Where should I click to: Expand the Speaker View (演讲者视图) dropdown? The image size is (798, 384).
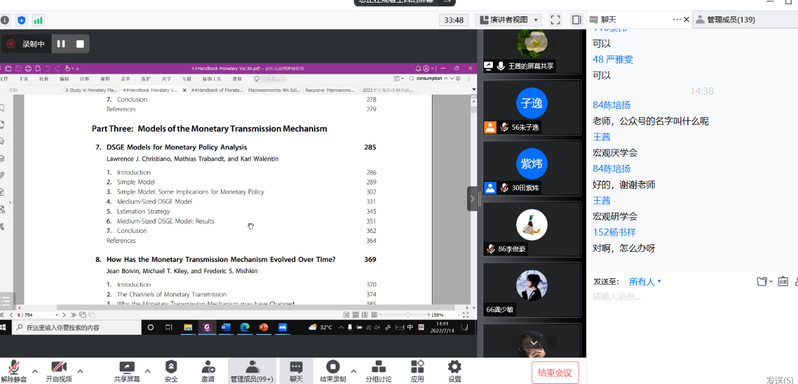coord(509,20)
